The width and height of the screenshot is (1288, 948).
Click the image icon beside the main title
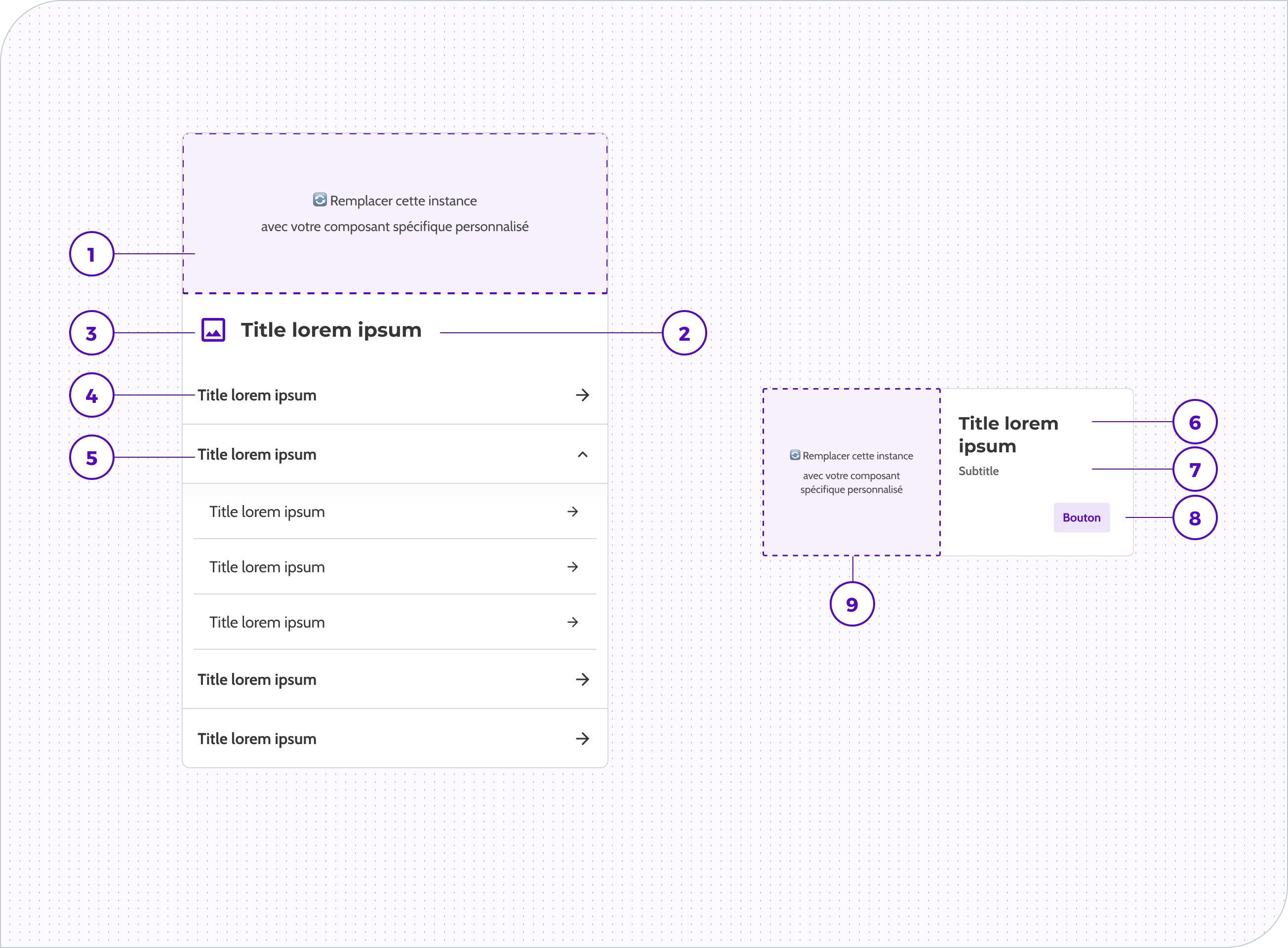[213, 330]
